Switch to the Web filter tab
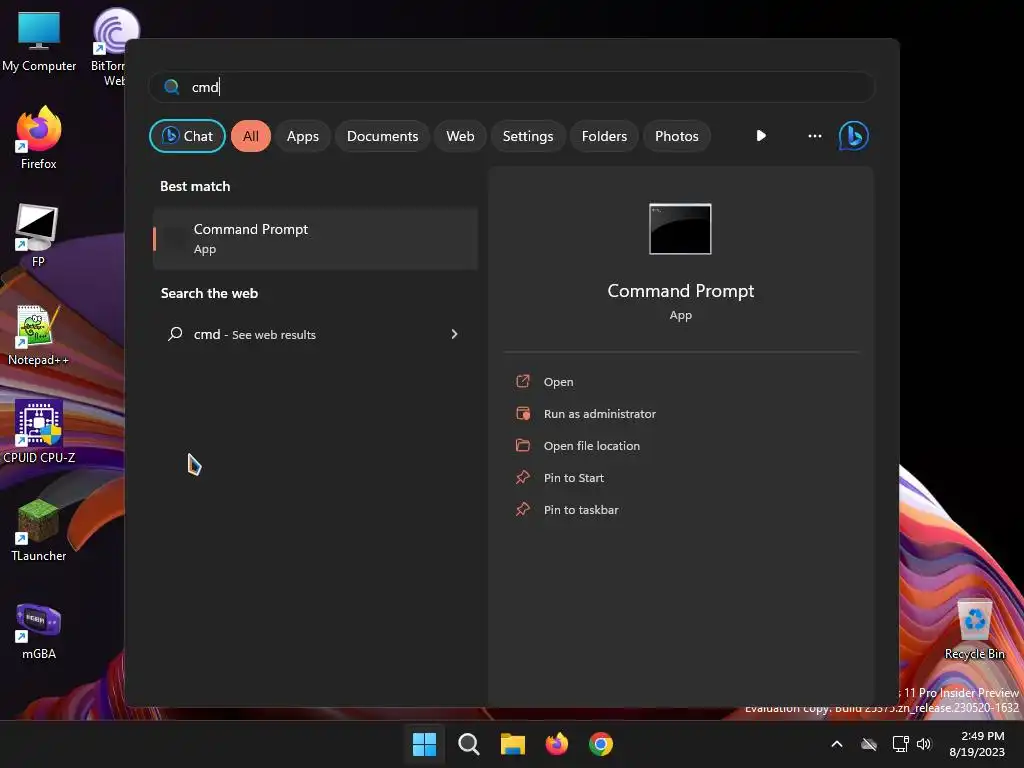Viewport: 1024px width, 768px height. tap(460, 136)
